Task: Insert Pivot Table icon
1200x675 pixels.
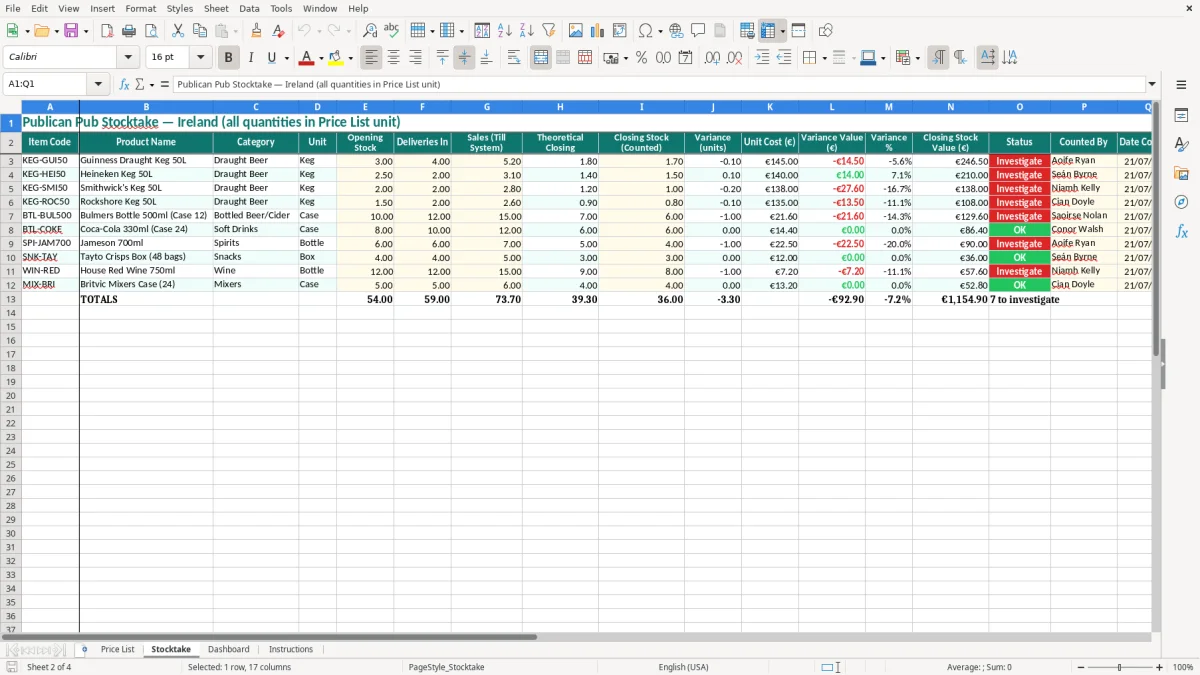Action: [x=620, y=31]
